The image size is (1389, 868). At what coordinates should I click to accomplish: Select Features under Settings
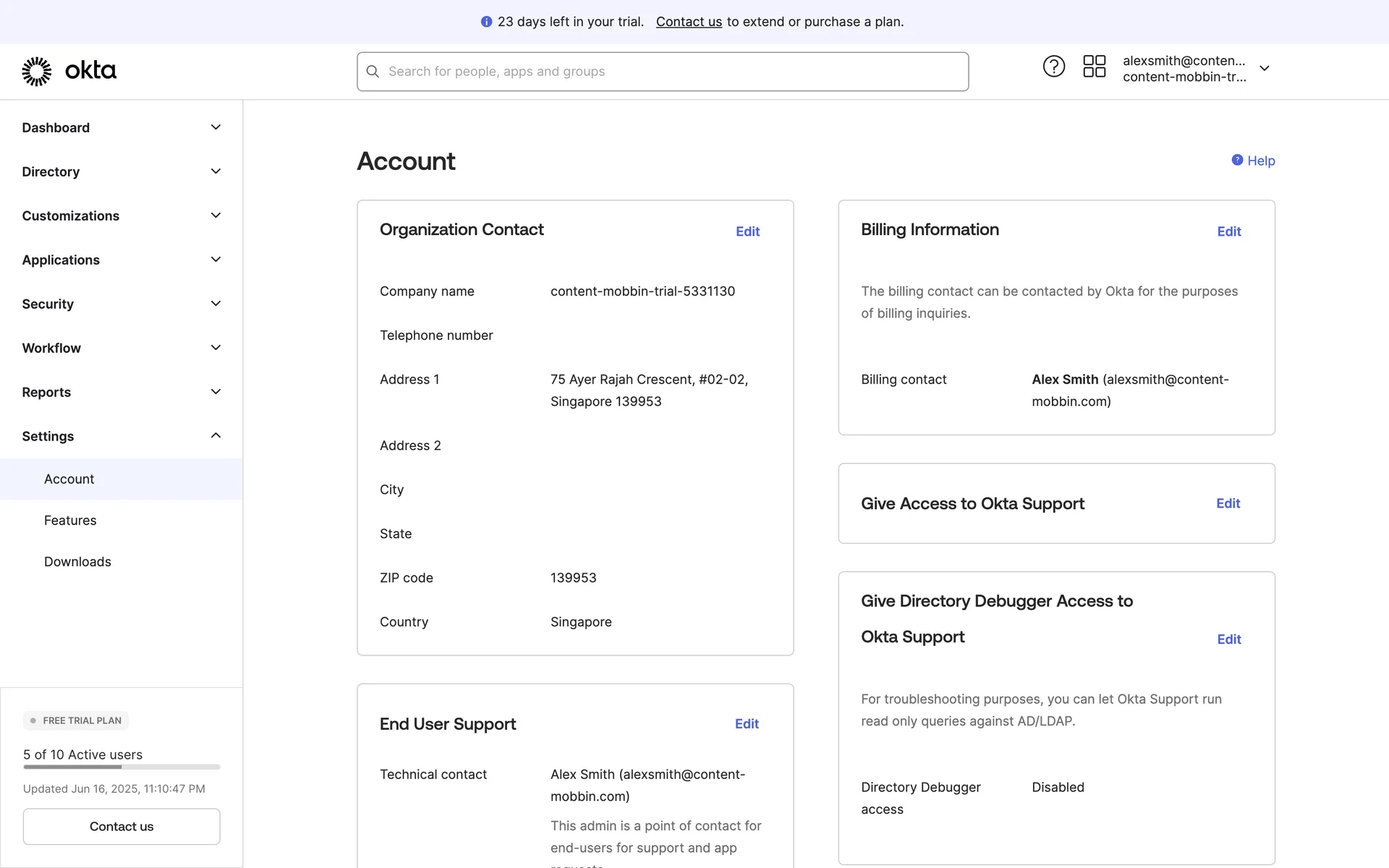click(70, 520)
